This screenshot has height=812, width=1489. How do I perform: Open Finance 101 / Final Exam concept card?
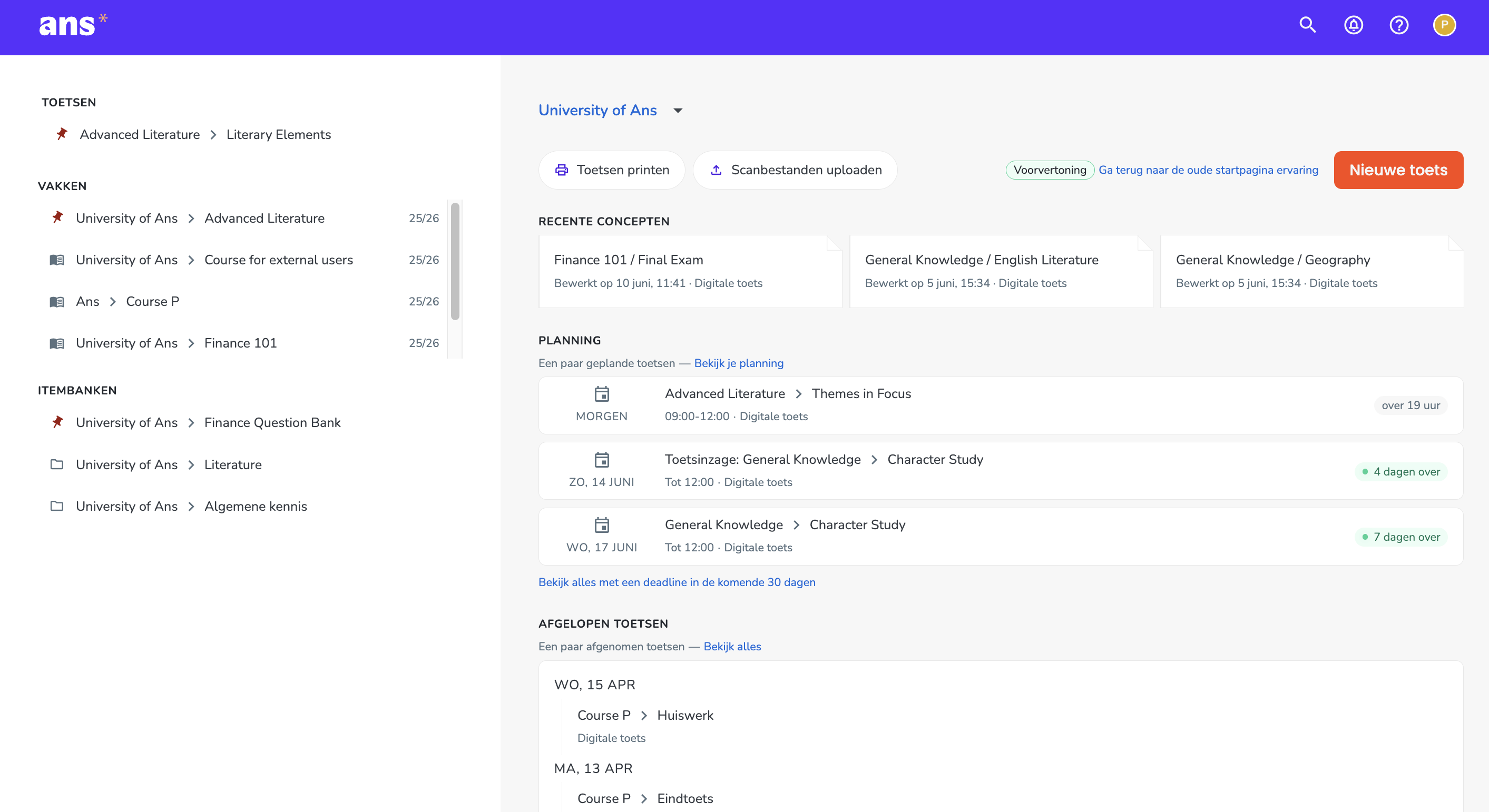(690, 271)
